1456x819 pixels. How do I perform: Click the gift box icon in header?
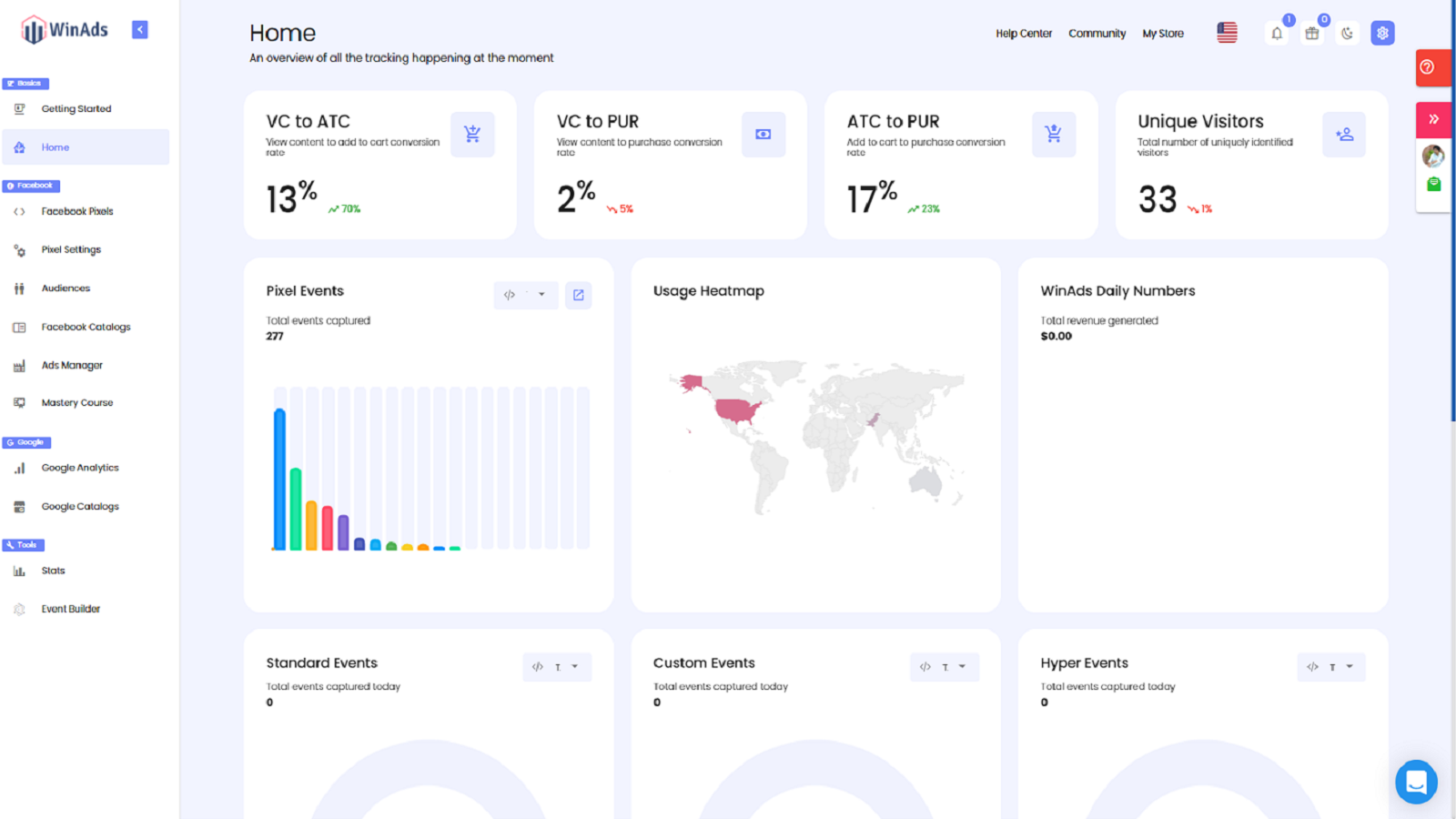(1311, 34)
